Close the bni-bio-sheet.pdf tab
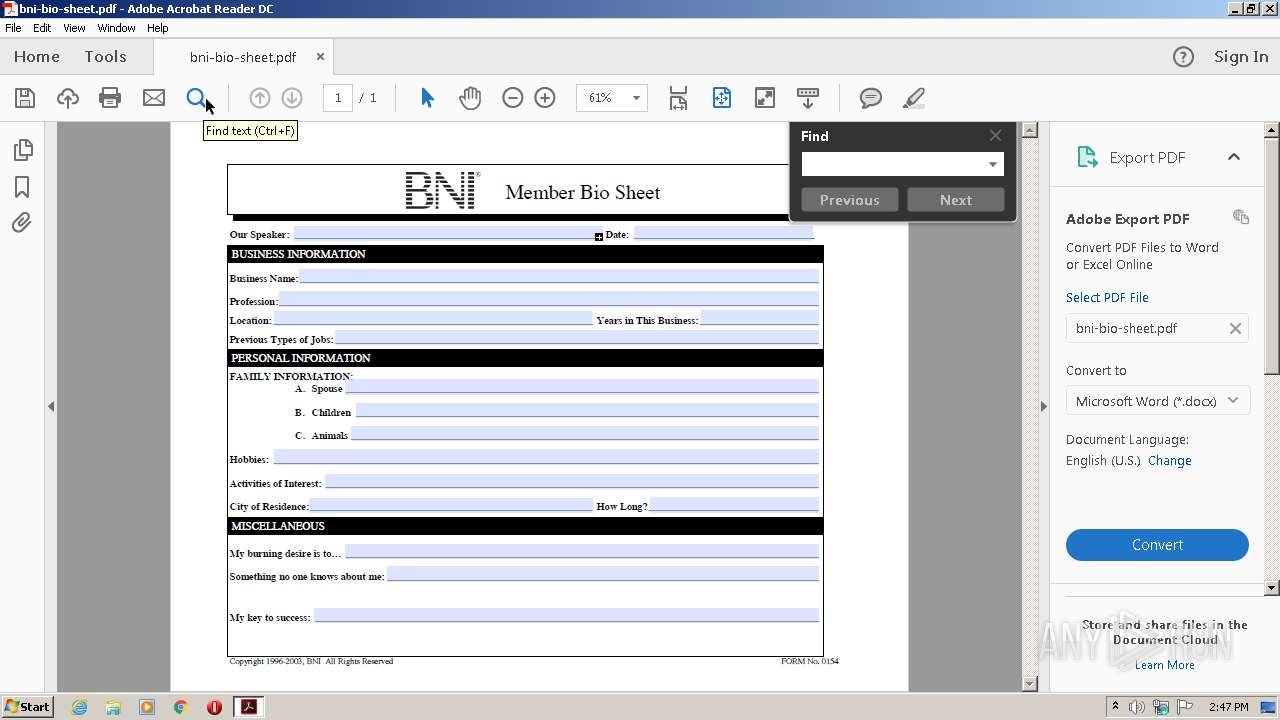Image resolution: width=1280 pixels, height=720 pixels. pos(320,57)
